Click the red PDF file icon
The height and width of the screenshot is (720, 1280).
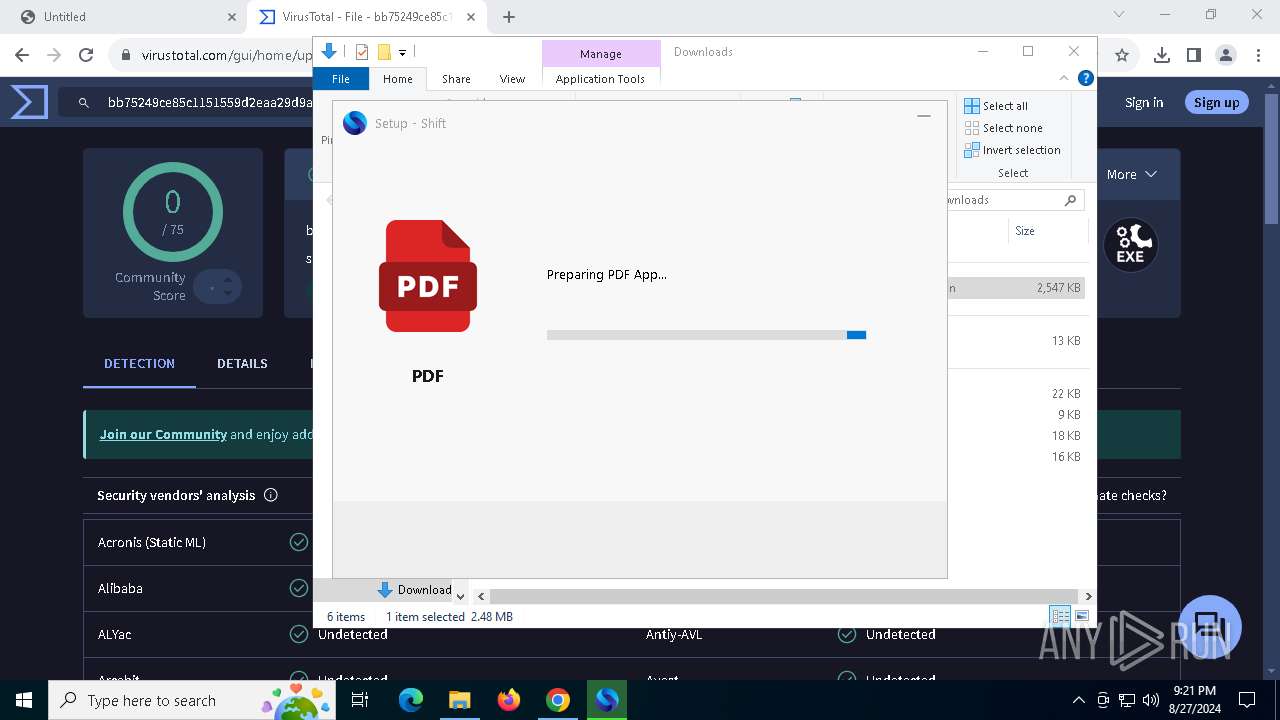[428, 276]
